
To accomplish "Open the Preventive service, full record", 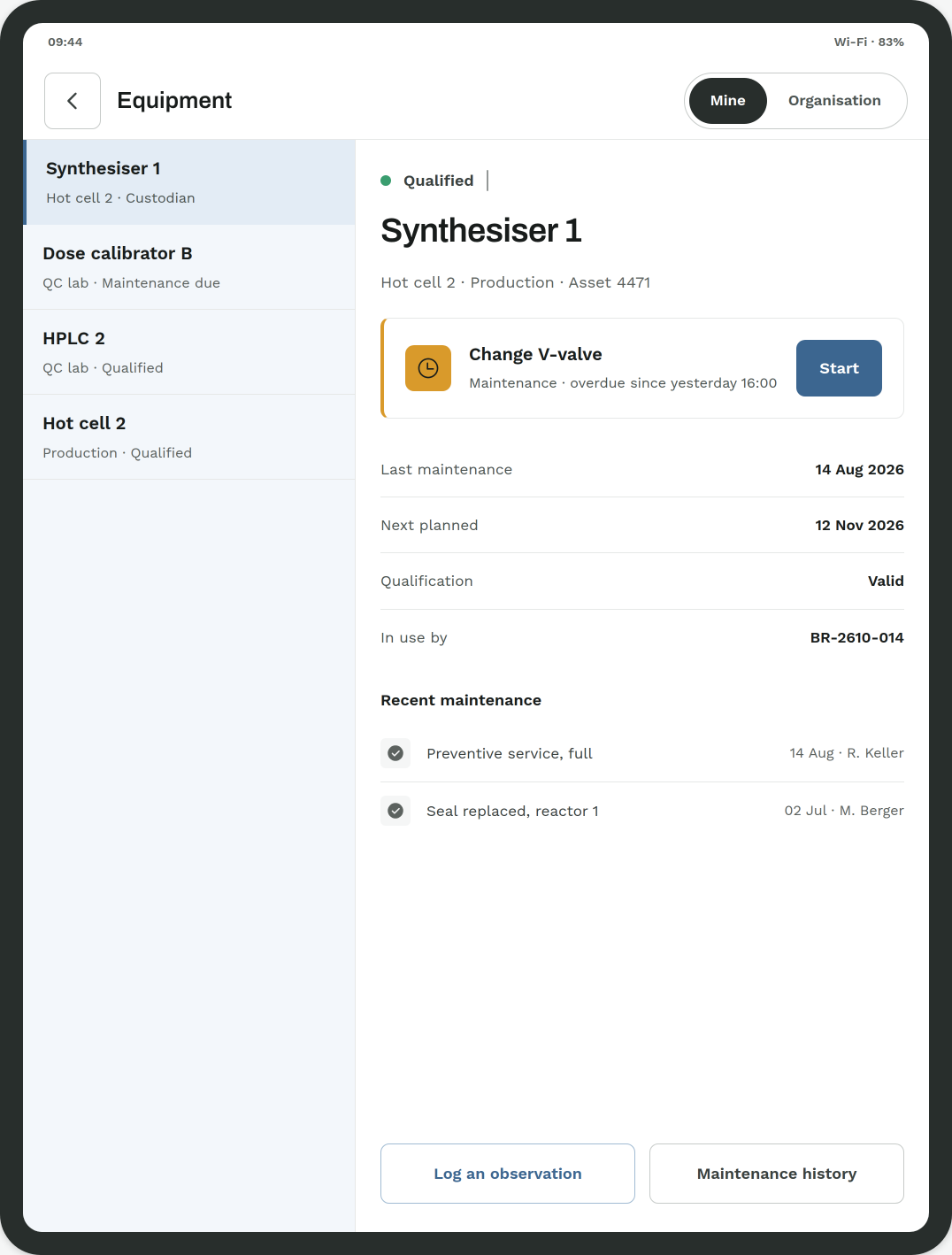I will pos(642,753).
